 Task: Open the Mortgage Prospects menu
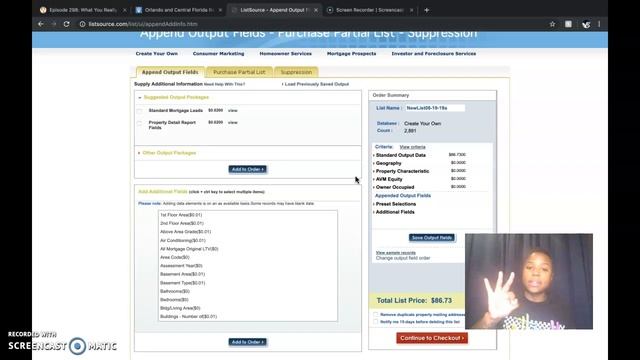point(351,53)
